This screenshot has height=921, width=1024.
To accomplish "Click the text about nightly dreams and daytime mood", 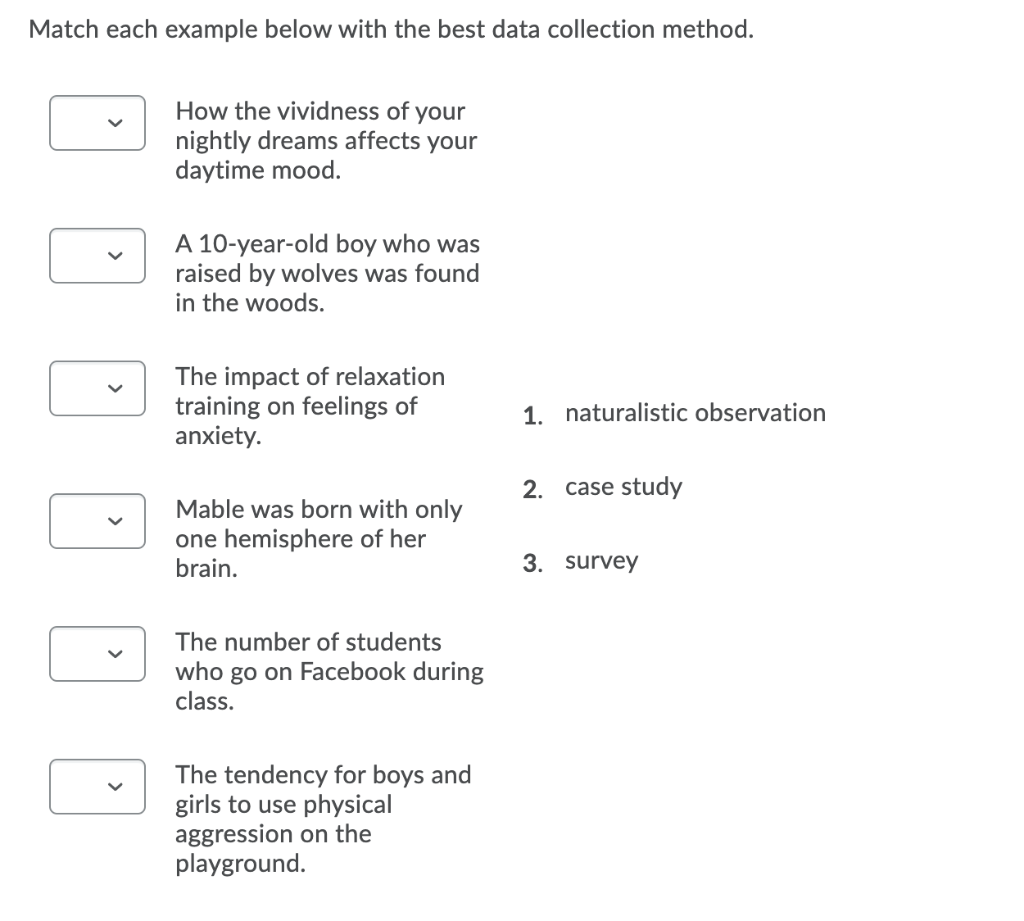I will (326, 140).
